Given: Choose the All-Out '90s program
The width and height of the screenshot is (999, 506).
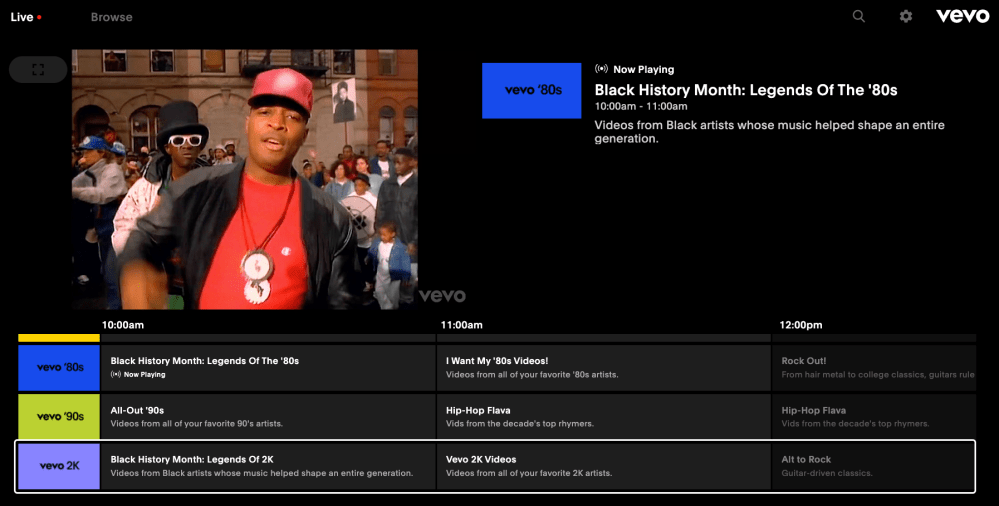Looking at the screenshot, I should pyautogui.click(x=268, y=416).
